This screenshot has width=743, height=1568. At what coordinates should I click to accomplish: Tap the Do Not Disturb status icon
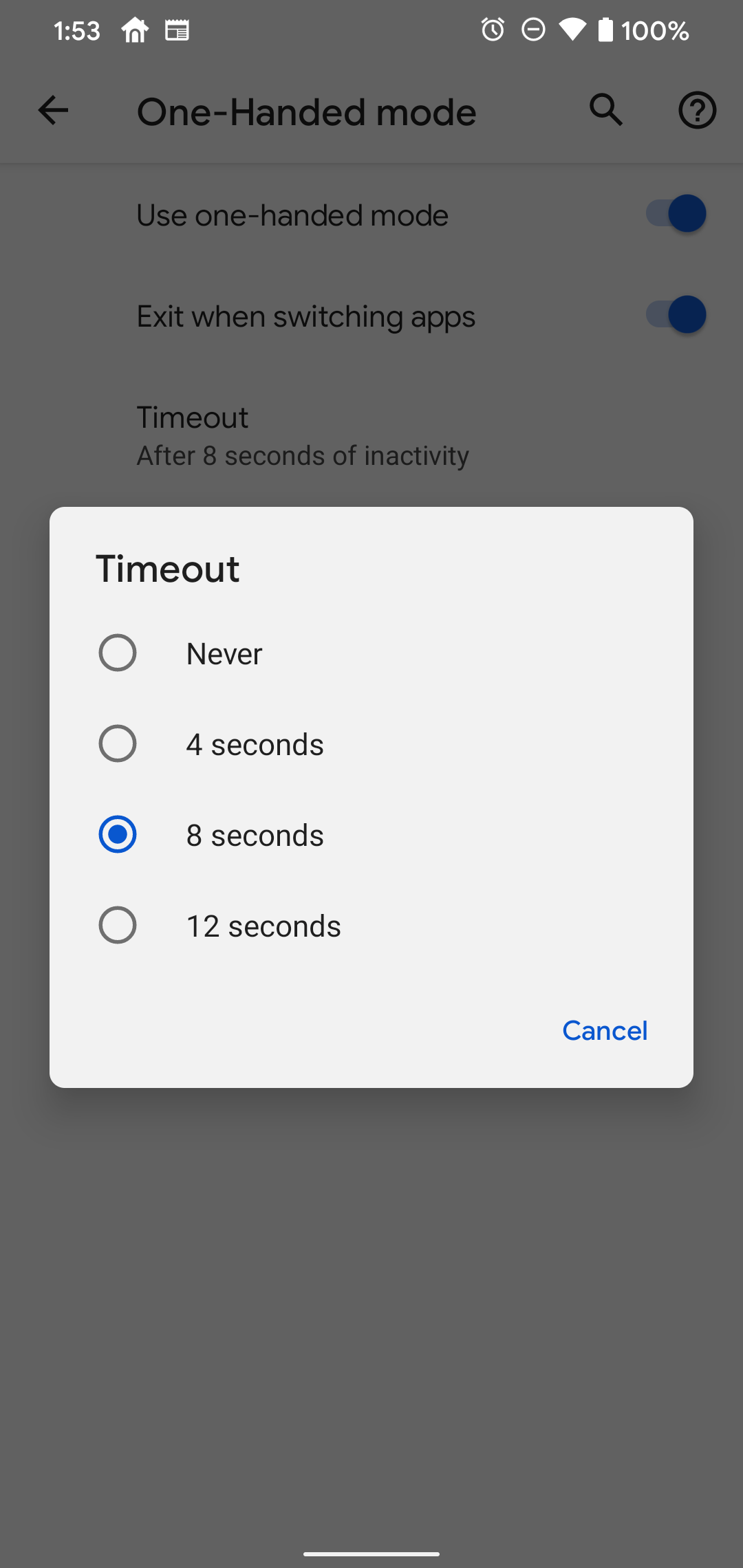pyautogui.click(x=532, y=30)
